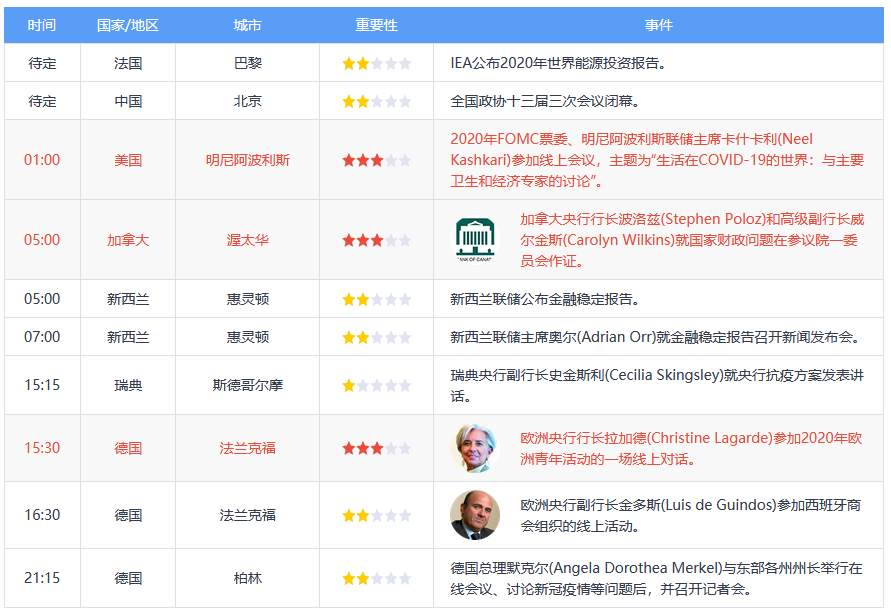Select the 新西兰联储公布金融稳定报告 event text
The height and width of the screenshot is (615, 891).
tap(544, 299)
